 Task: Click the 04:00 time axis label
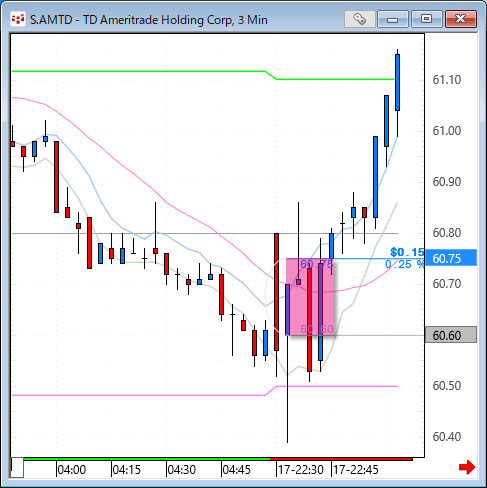click(72, 470)
